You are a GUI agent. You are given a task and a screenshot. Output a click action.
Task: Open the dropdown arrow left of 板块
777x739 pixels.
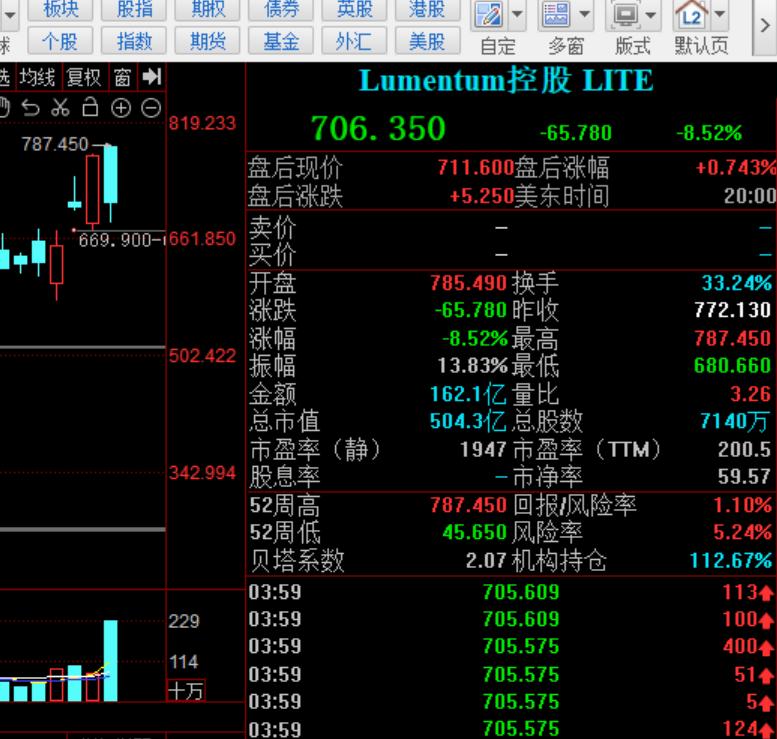(9, 15)
